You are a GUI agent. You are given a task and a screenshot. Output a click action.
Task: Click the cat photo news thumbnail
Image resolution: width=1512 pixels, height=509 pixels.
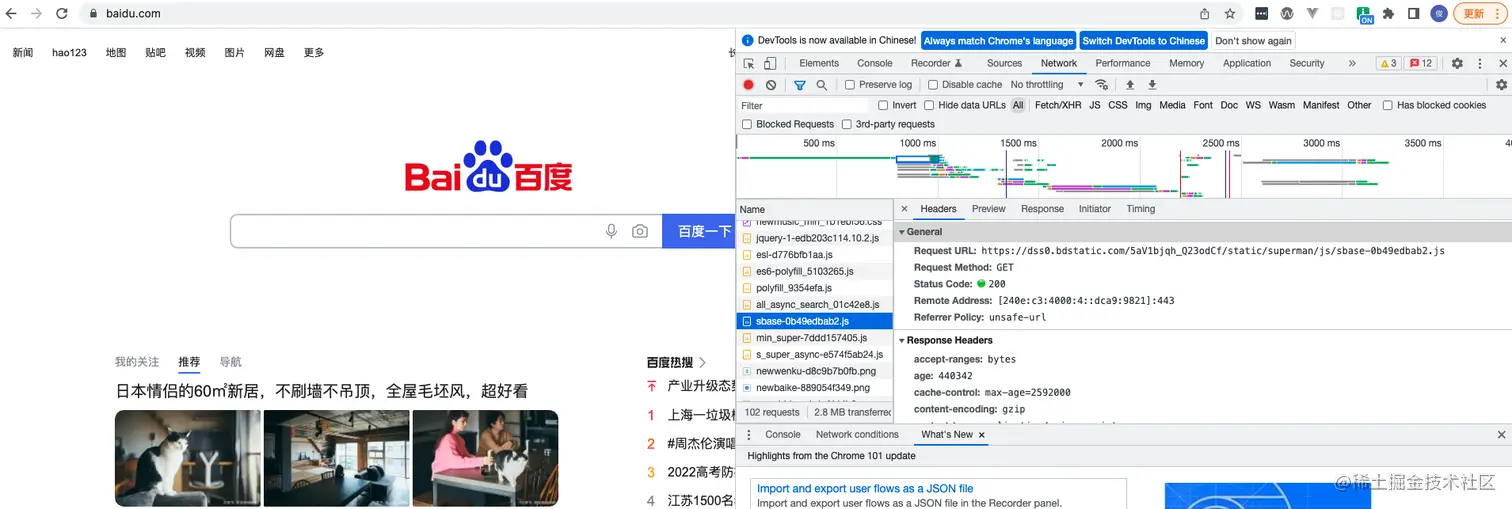click(x=187, y=457)
